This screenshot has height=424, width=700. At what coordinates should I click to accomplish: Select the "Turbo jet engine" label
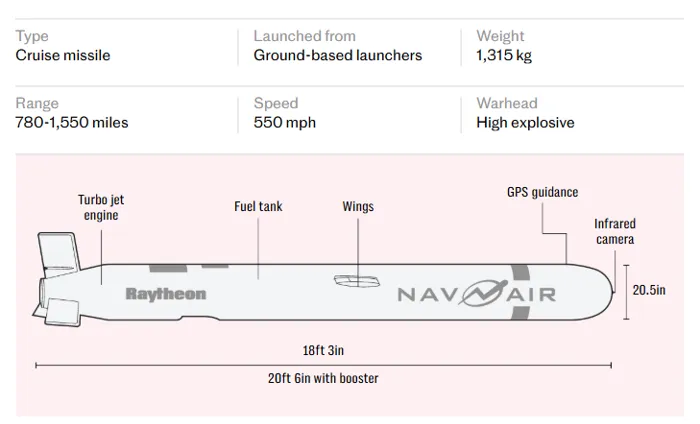pos(101,207)
